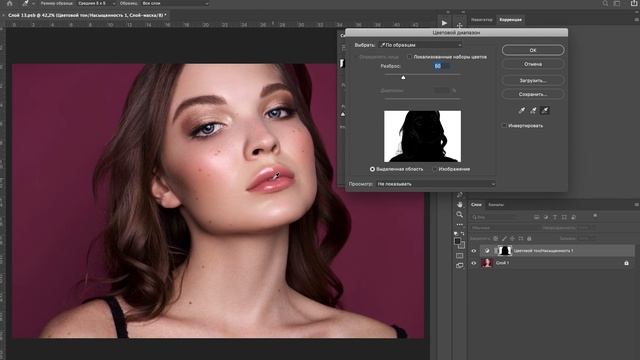Click the Разброс slider handle
640x360 pixels.
coord(403,77)
